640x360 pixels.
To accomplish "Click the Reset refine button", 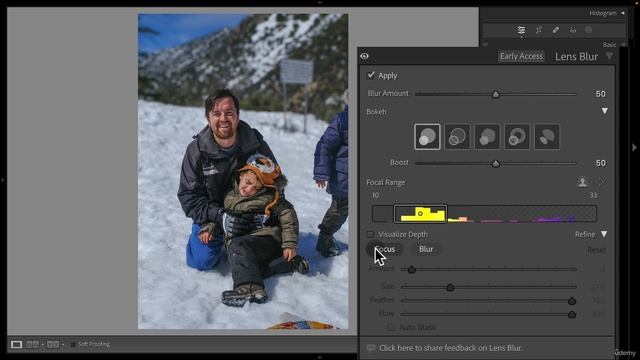I will pyautogui.click(x=596, y=250).
